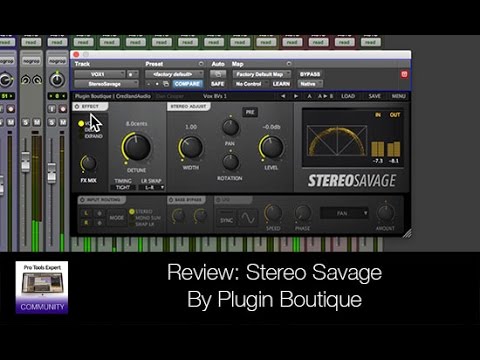
Task: Open the LFO target PAN dropdown
Action: pos(344,213)
